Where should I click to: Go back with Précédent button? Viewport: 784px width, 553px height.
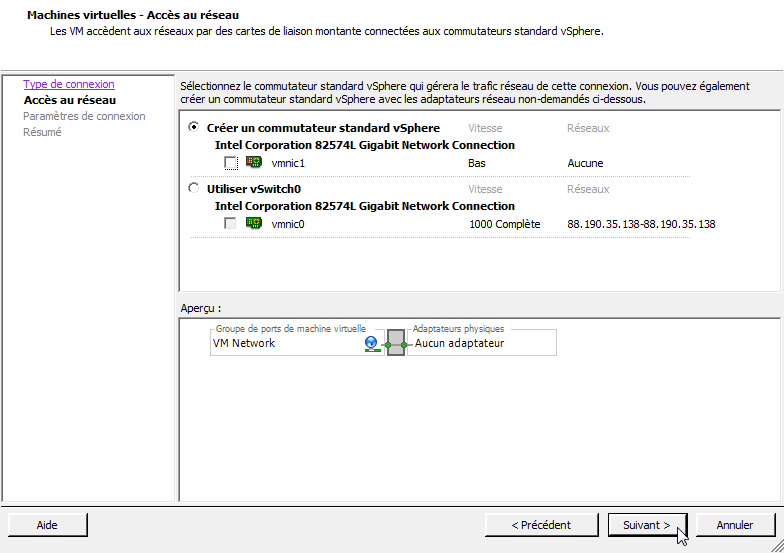(x=541, y=525)
